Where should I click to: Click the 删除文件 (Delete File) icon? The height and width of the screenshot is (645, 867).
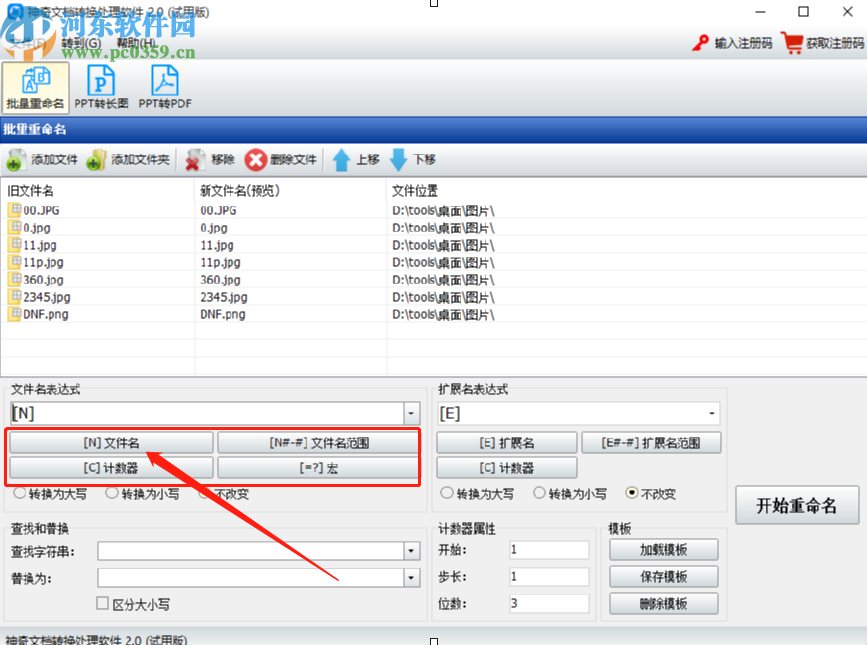coord(256,159)
